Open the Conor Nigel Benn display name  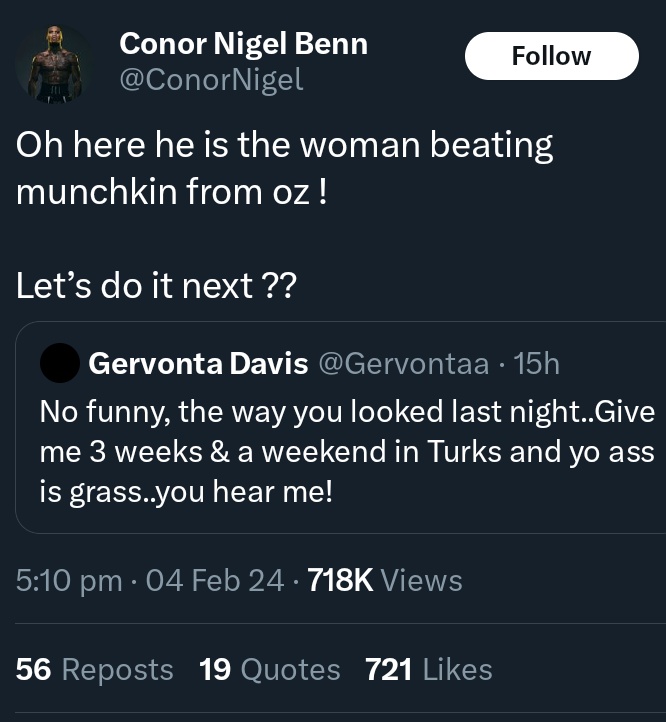(x=243, y=44)
